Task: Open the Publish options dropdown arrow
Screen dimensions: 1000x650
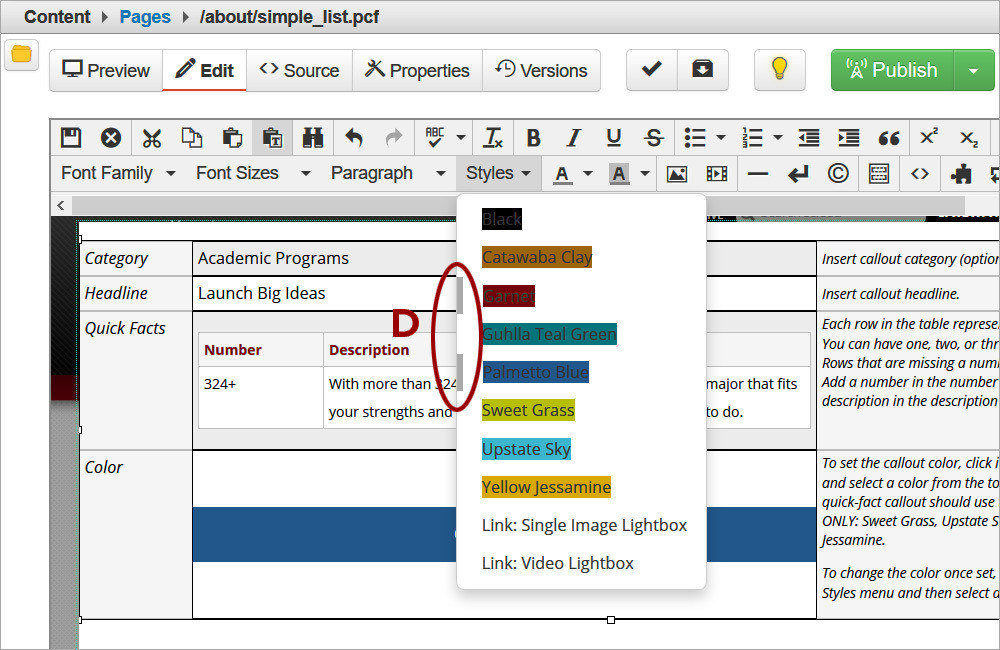Action: pyautogui.click(x=974, y=70)
